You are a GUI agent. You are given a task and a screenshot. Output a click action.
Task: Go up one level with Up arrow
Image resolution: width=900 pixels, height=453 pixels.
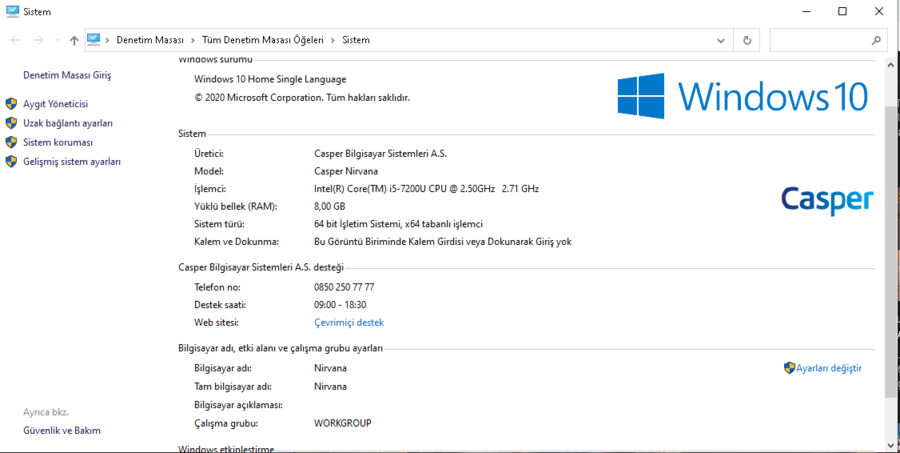click(73, 40)
